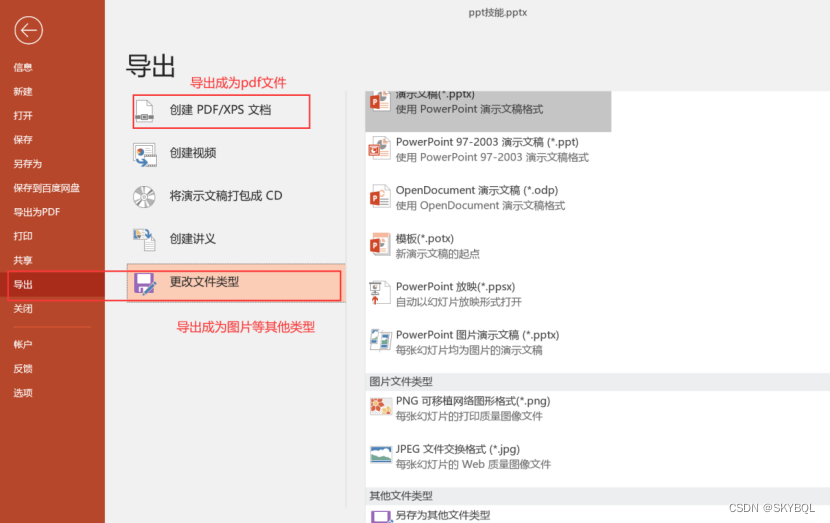830x523 pixels.
Task: Click the 创建讲义 handout icon
Action: [144, 239]
